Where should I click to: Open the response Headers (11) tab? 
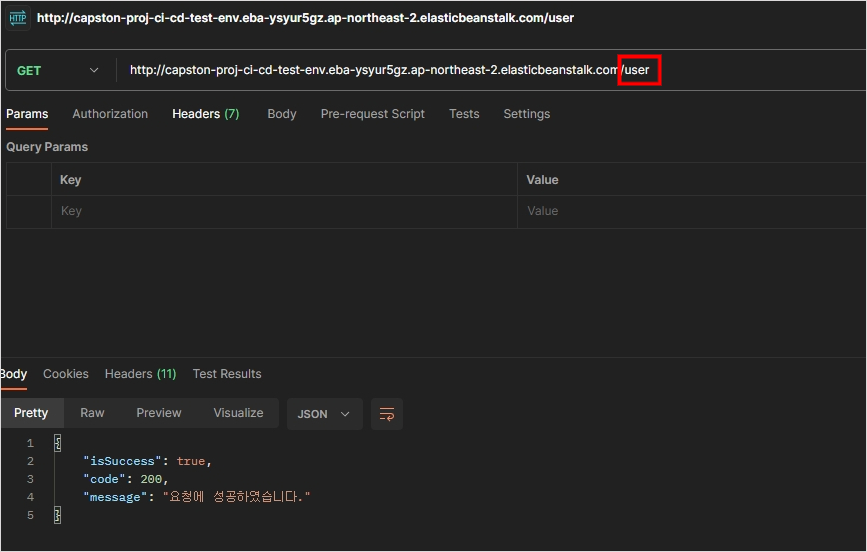140,374
